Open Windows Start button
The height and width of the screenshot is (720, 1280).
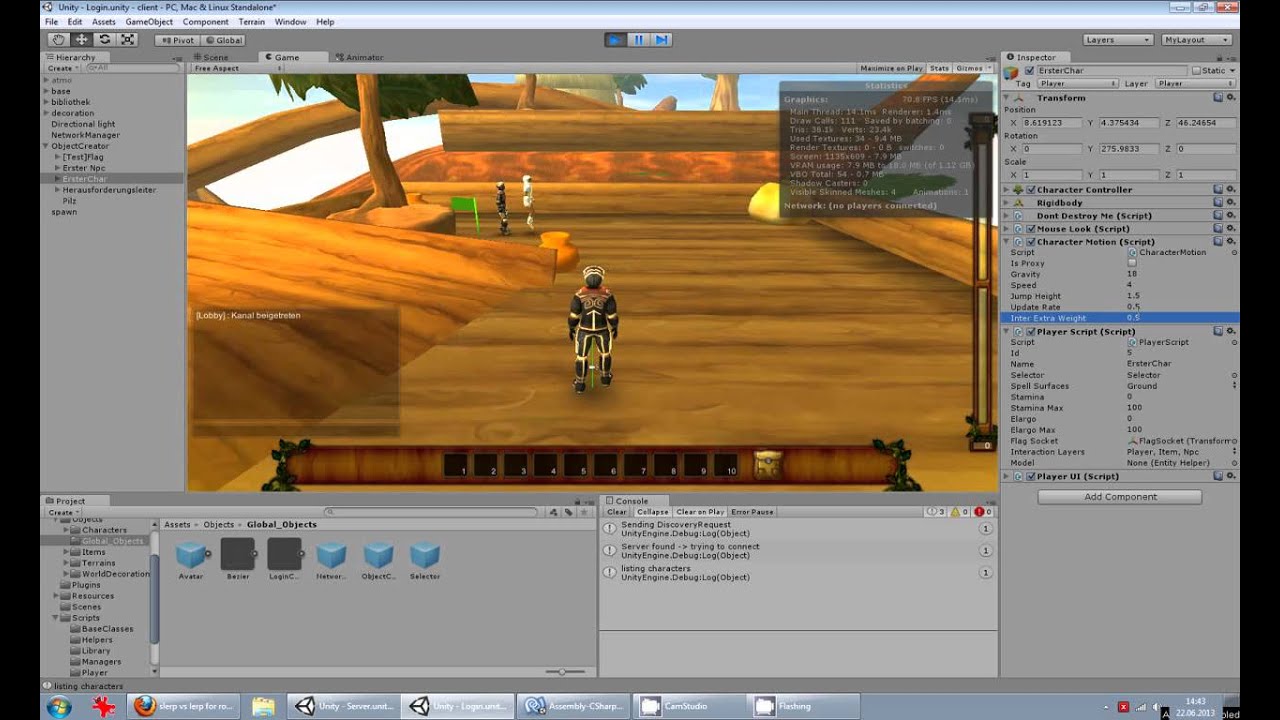click(58, 706)
